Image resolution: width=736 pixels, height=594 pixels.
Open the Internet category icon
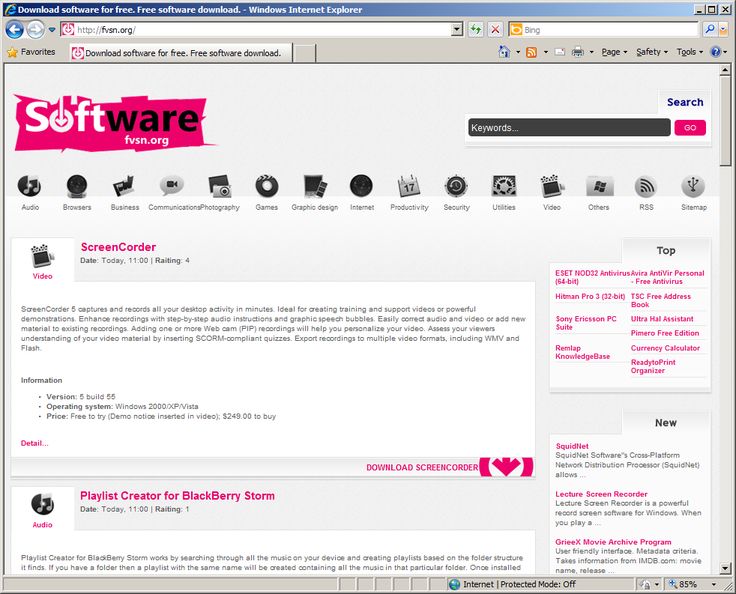coord(361,186)
